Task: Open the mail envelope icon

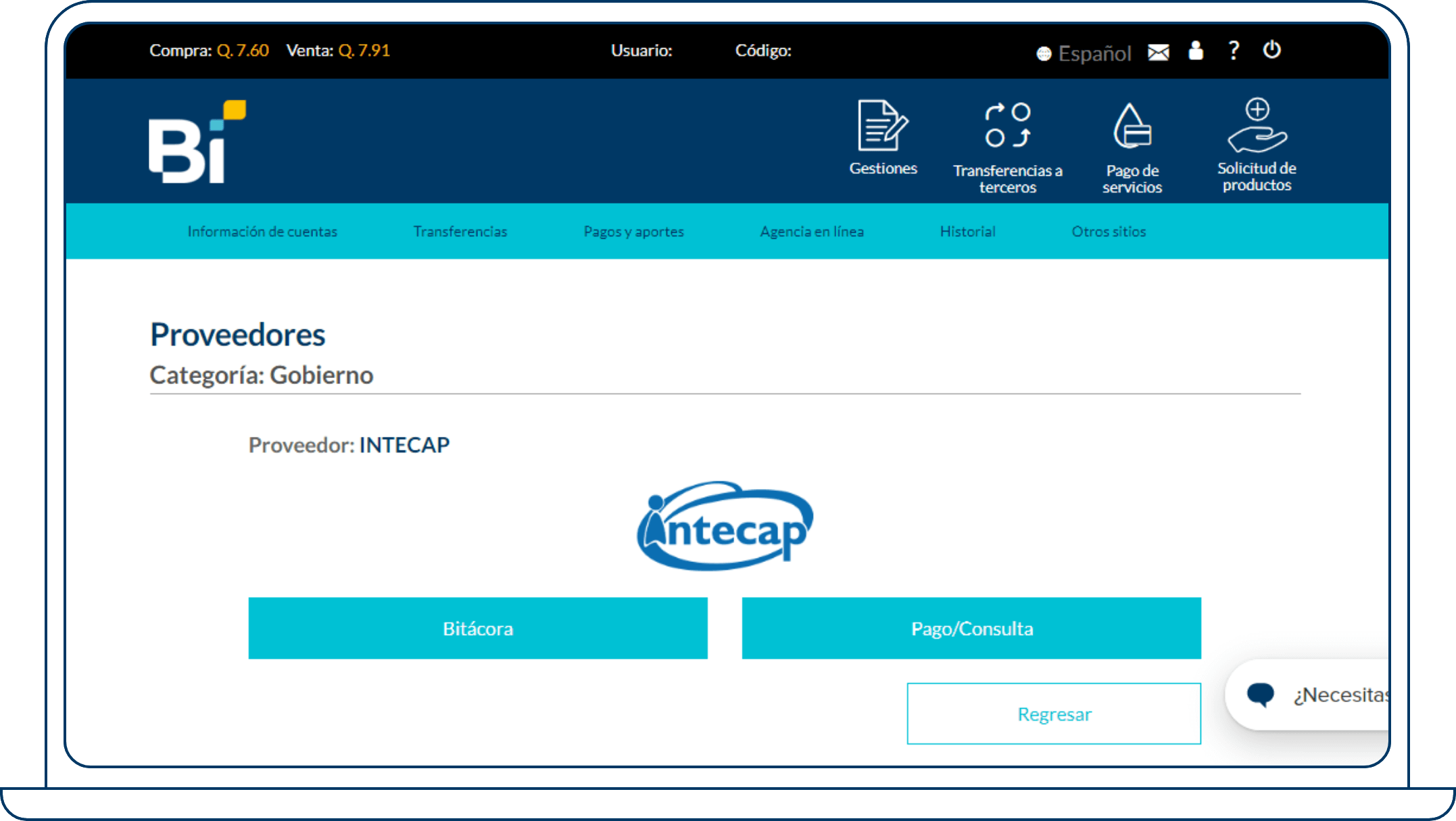Action: tap(1159, 52)
